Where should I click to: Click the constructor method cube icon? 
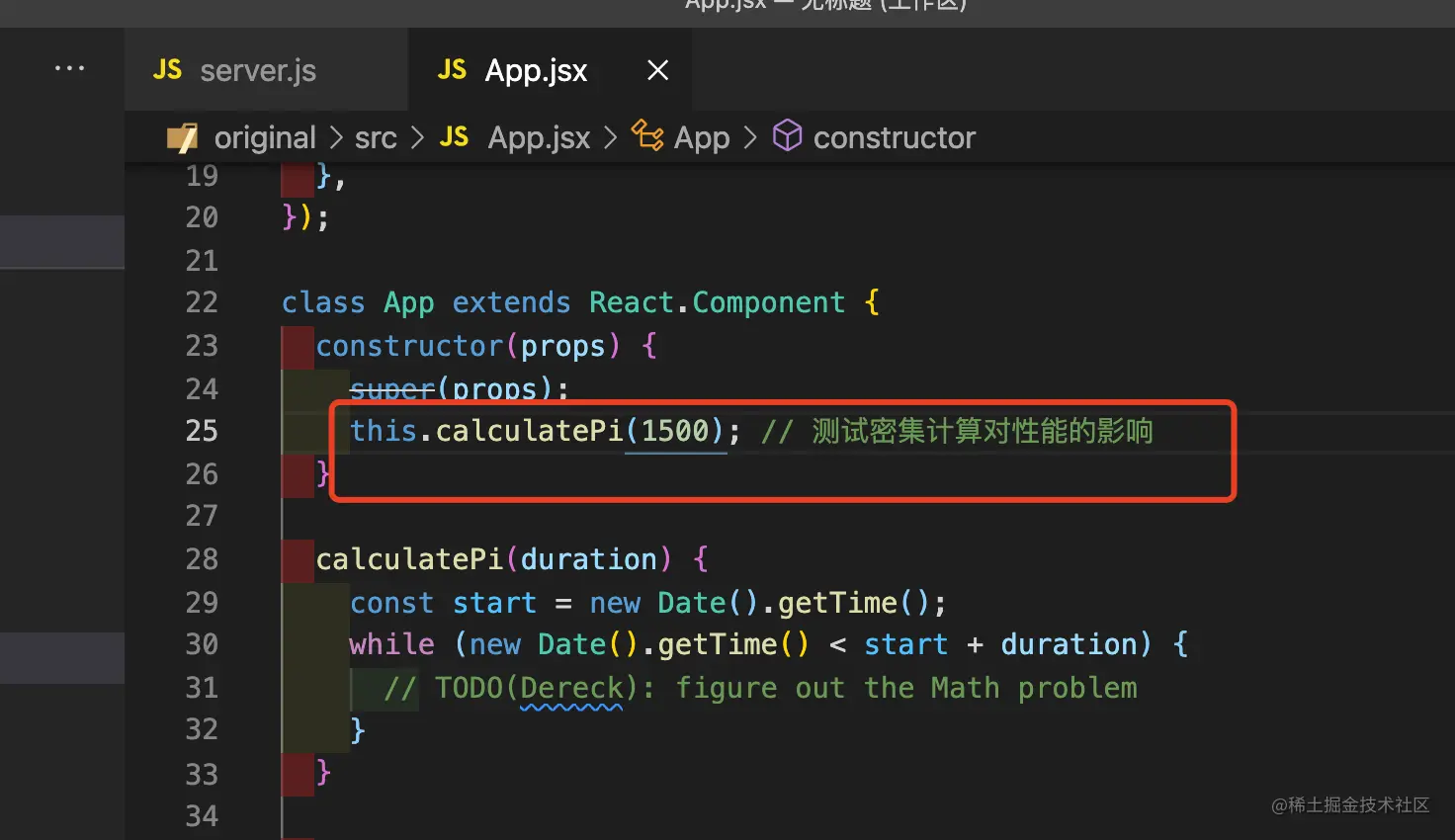pyautogui.click(x=787, y=135)
